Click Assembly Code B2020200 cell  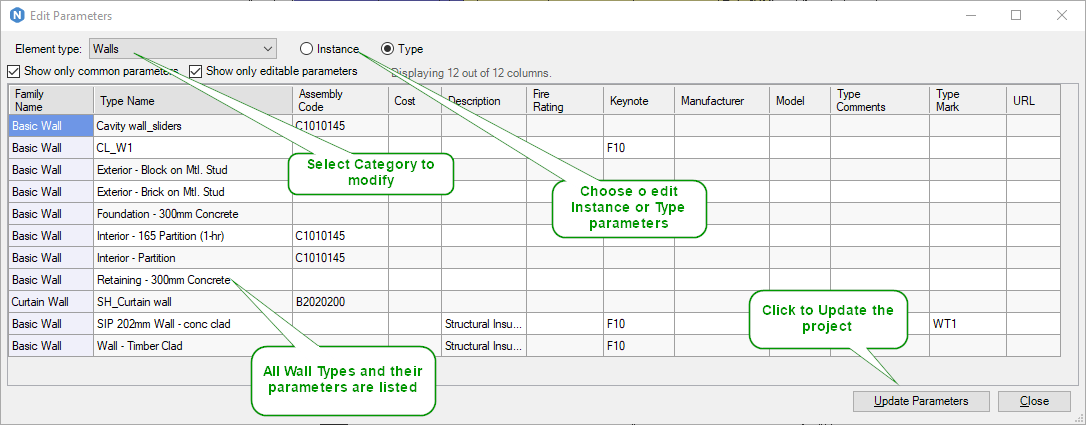[x=339, y=302]
